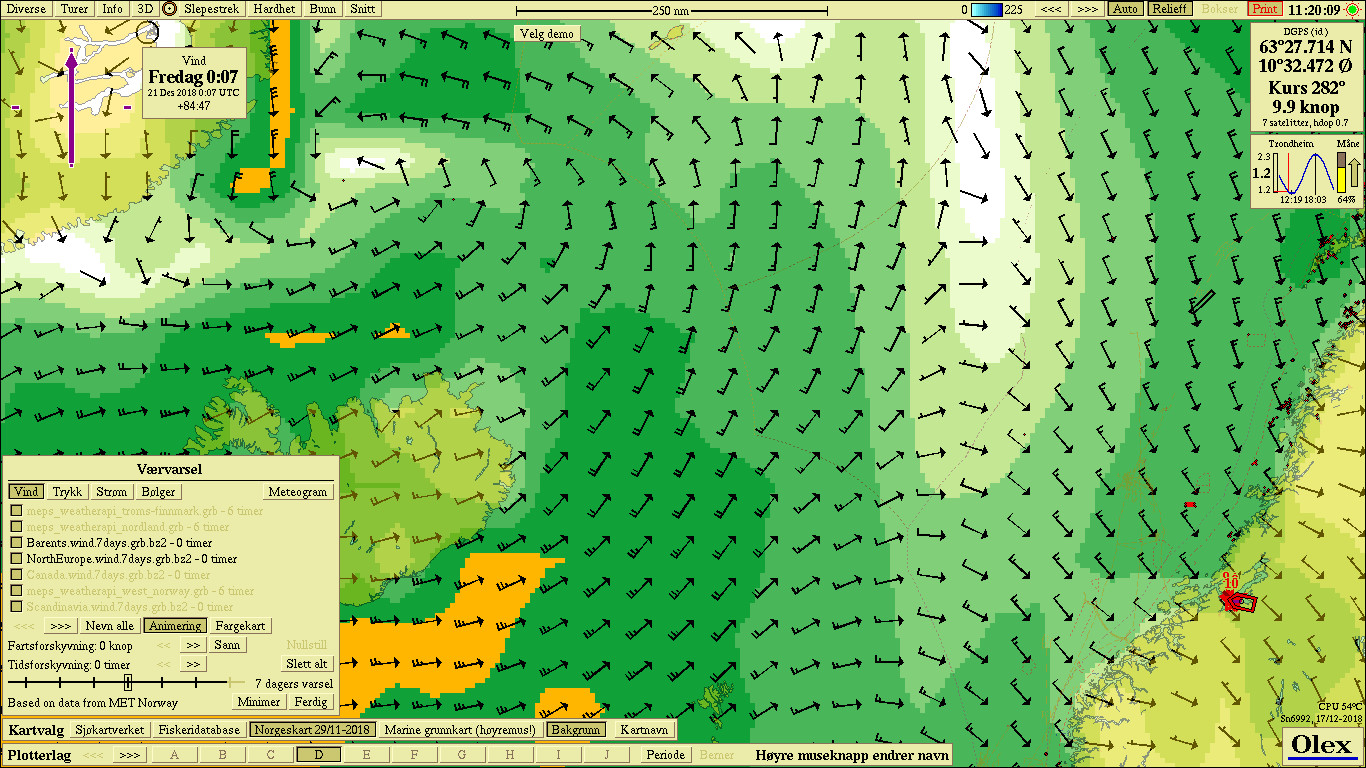Click the top bar >>> button next to Auto

pos(1087,8)
